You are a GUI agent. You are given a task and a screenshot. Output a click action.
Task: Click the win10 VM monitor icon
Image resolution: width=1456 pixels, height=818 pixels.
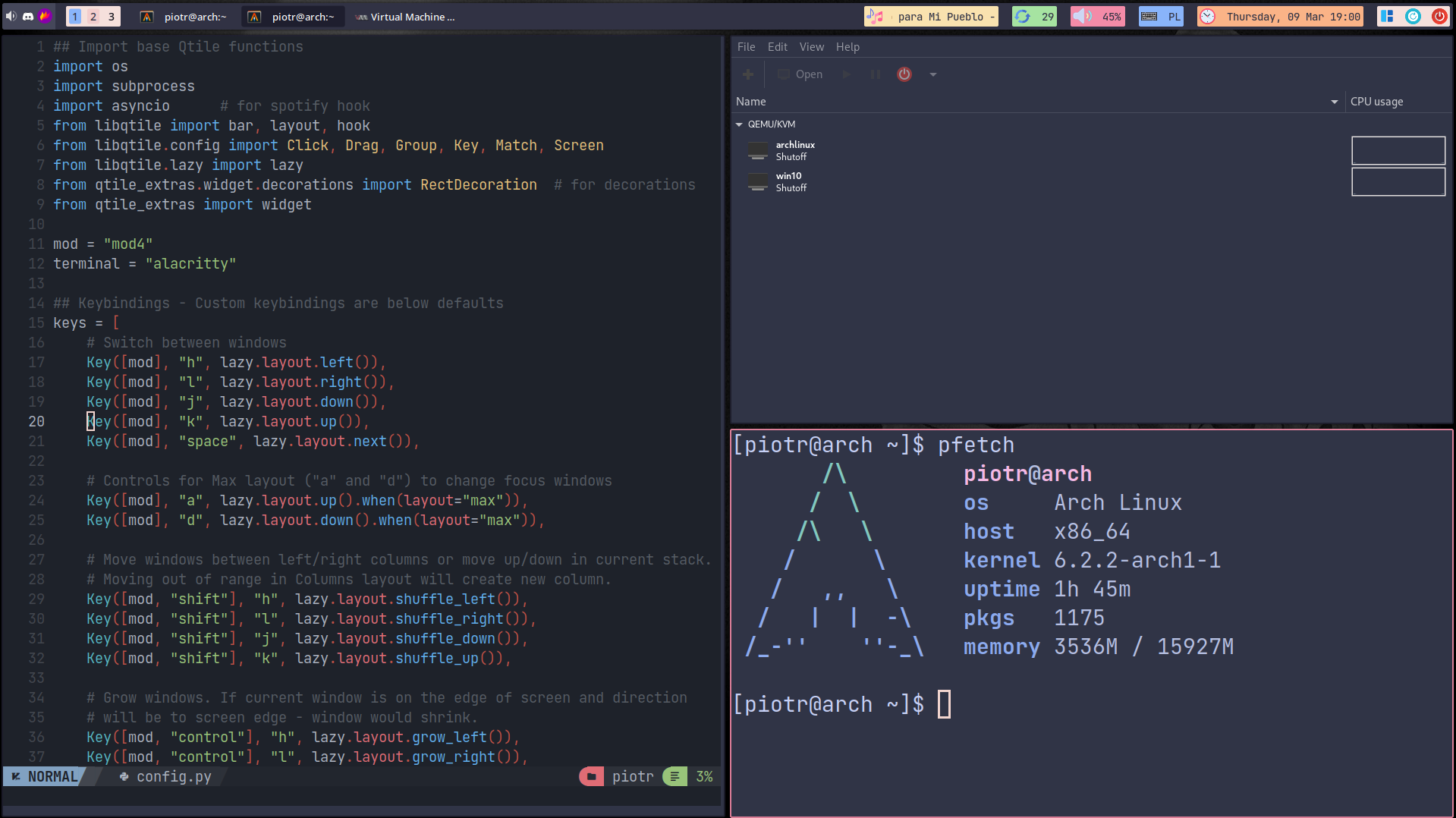coord(758,182)
